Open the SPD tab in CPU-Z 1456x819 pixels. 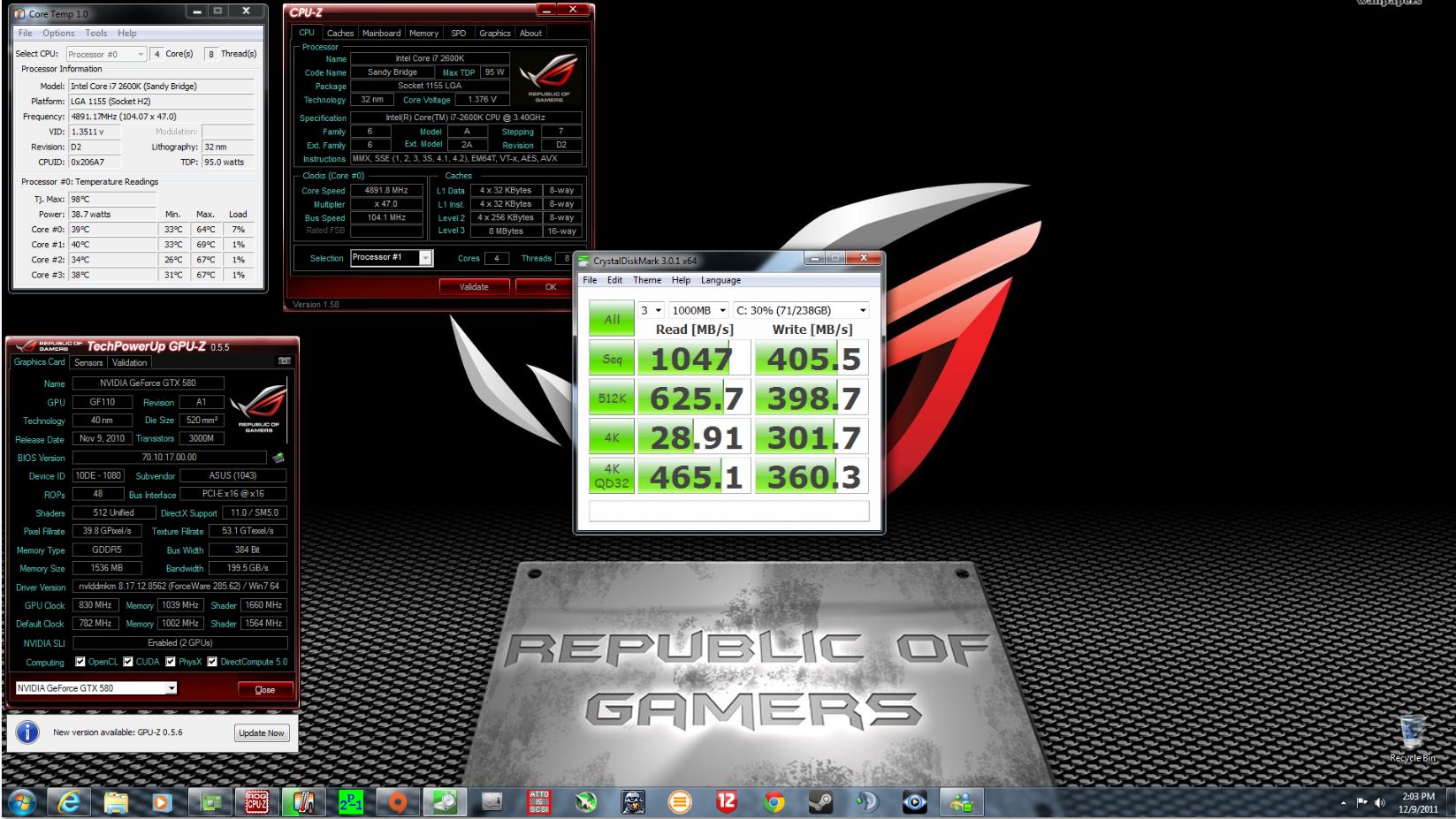point(458,33)
